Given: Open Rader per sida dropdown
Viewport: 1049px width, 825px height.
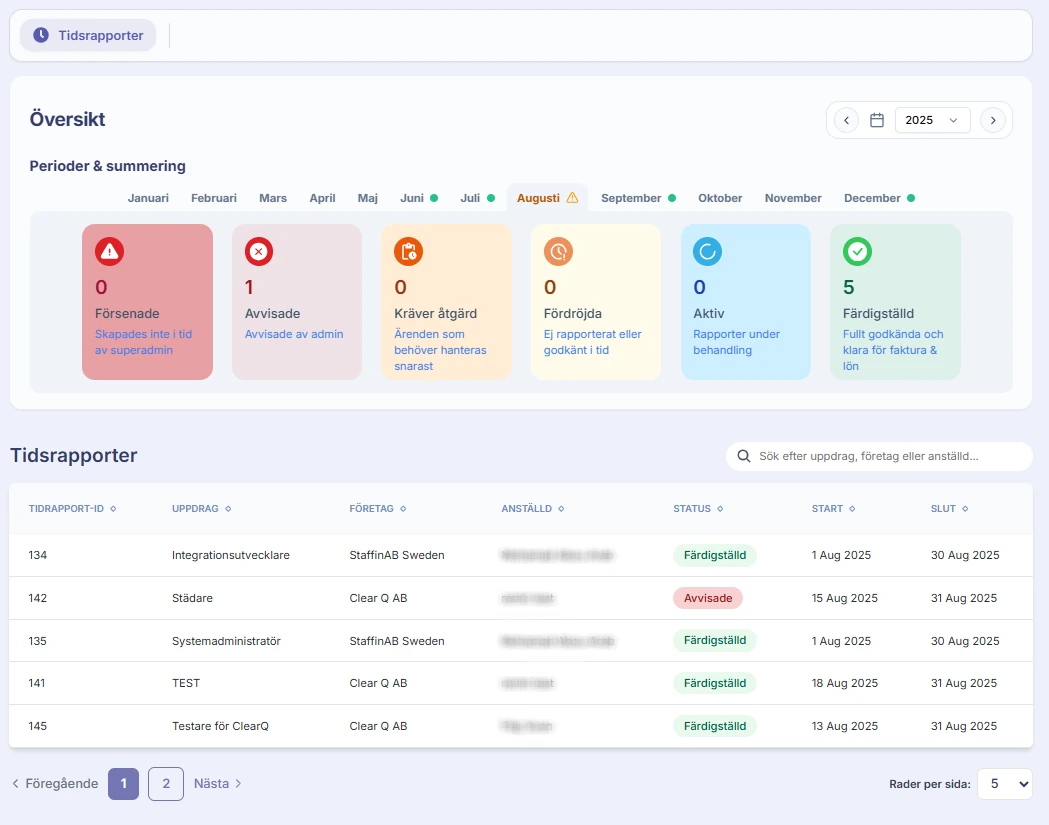Looking at the screenshot, I should click(1005, 784).
